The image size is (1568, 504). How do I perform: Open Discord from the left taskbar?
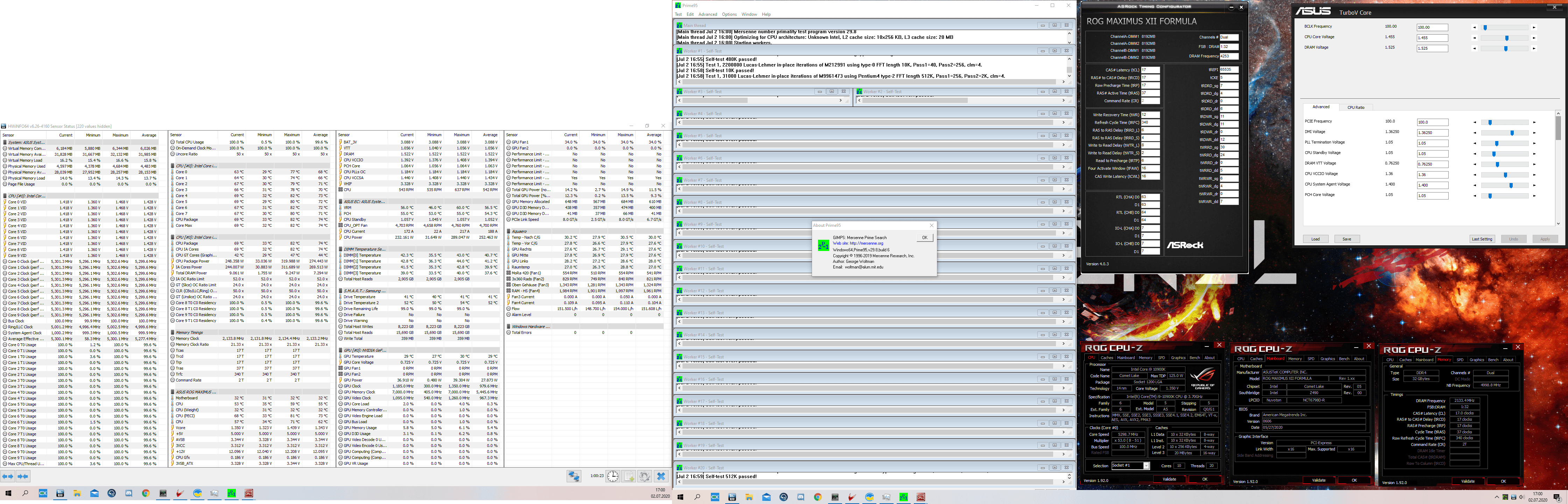click(128, 493)
